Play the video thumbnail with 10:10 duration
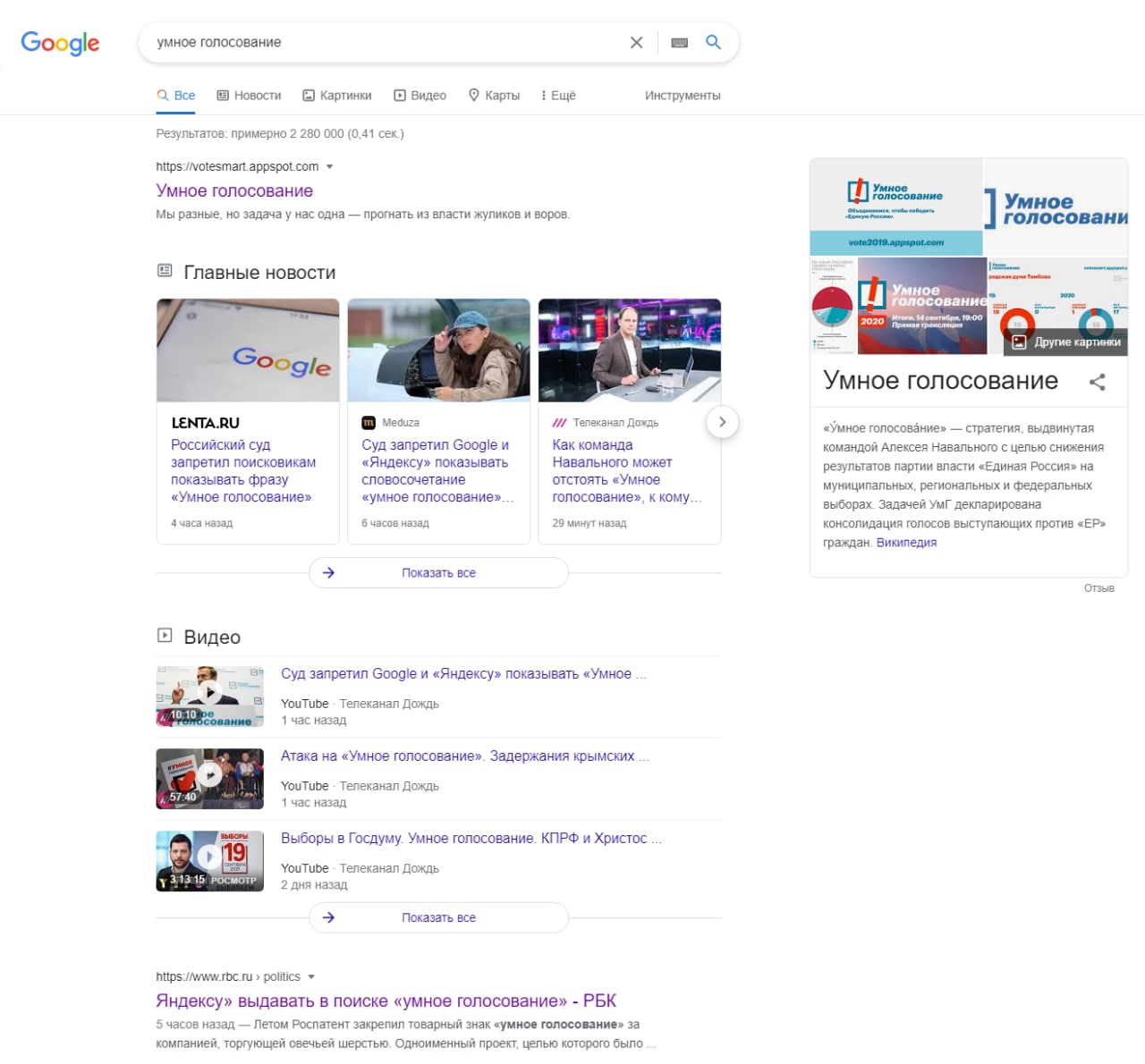The width and height of the screenshot is (1145, 1064). [210, 697]
